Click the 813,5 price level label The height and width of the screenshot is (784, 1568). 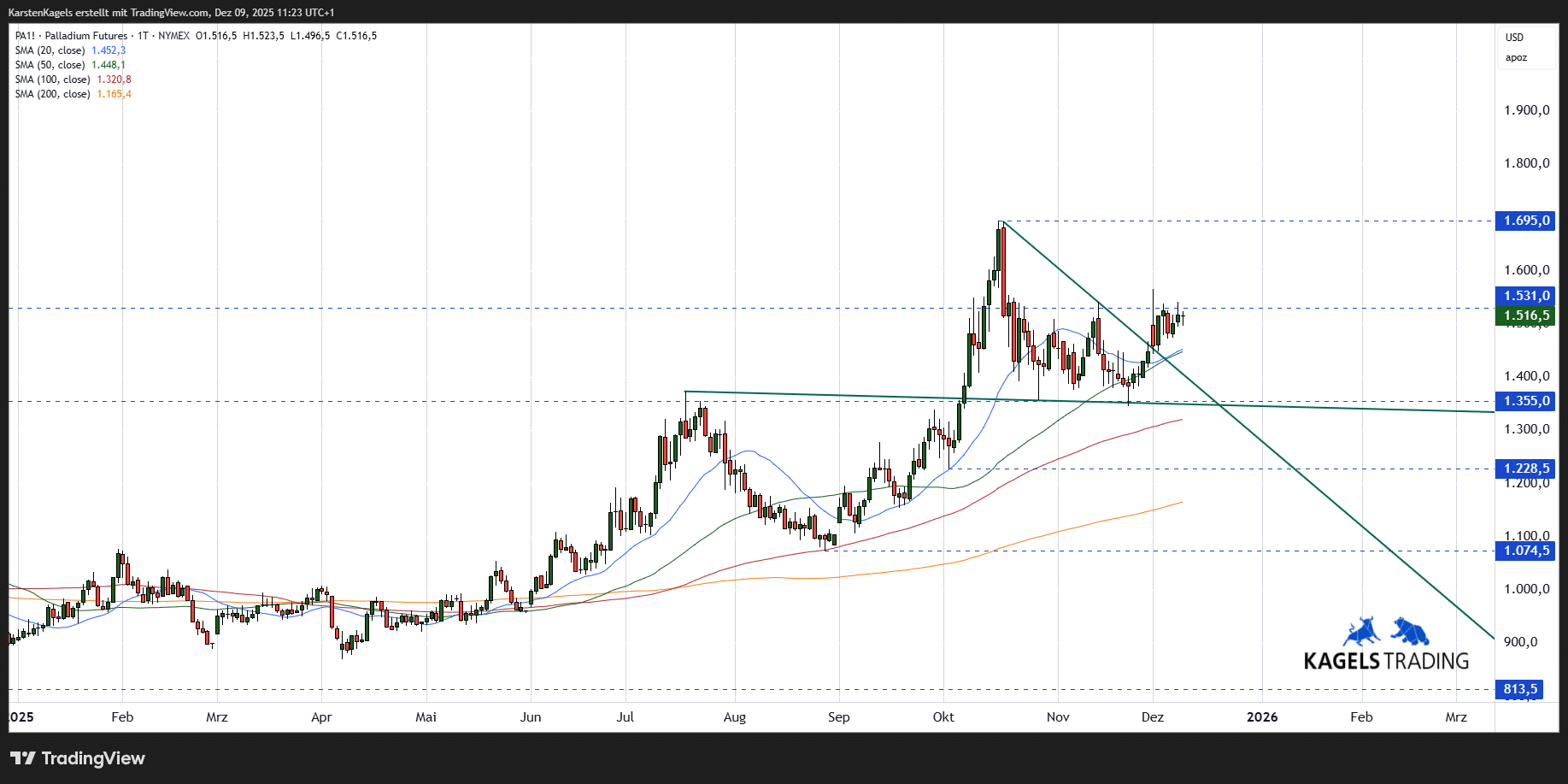tap(1520, 689)
